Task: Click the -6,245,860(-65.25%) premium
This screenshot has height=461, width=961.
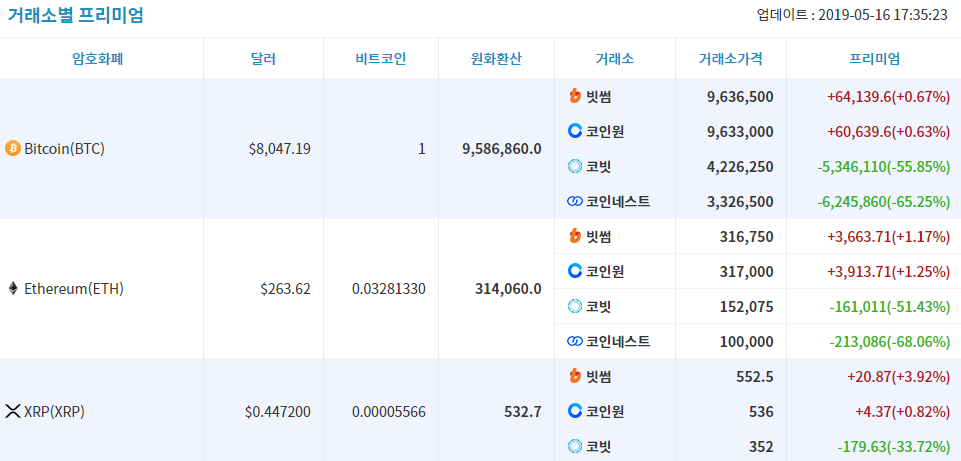Action: pyautogui.click(x=884, y=202)
